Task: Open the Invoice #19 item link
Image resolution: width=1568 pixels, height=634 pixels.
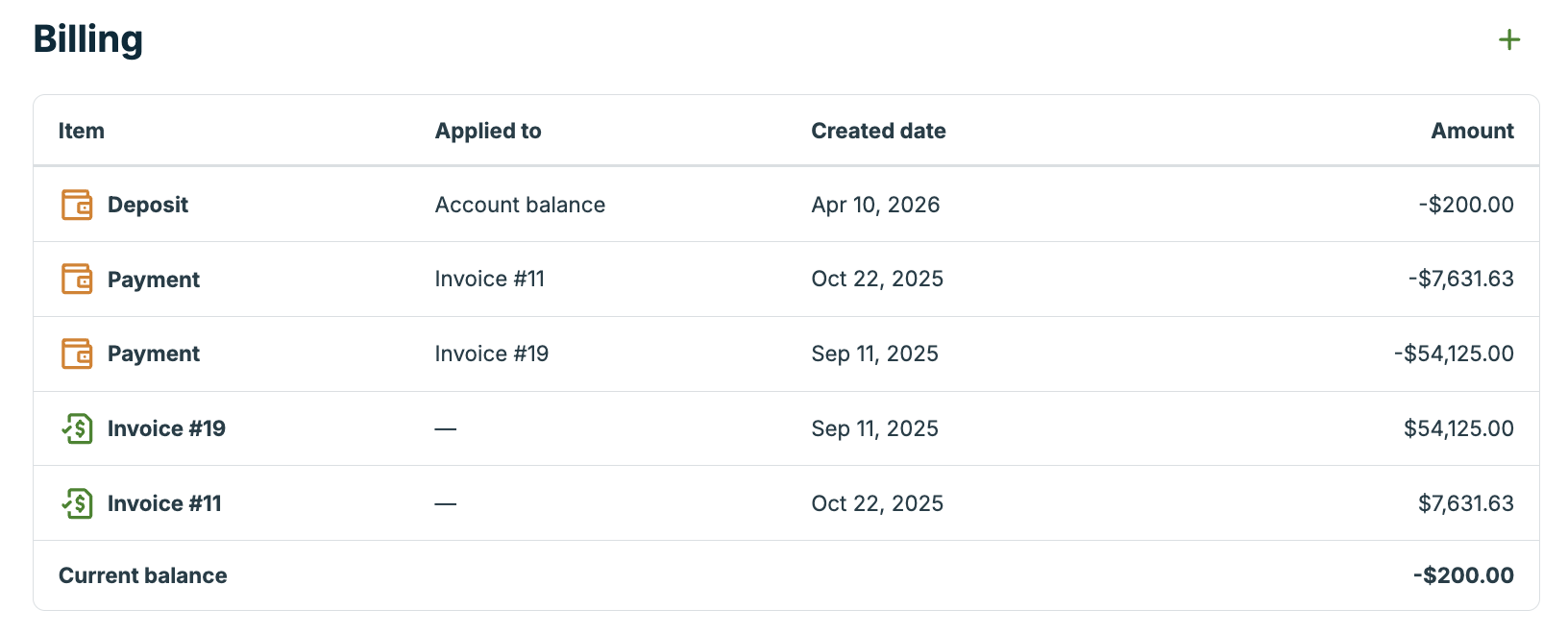Action: [x=166, y=428]
